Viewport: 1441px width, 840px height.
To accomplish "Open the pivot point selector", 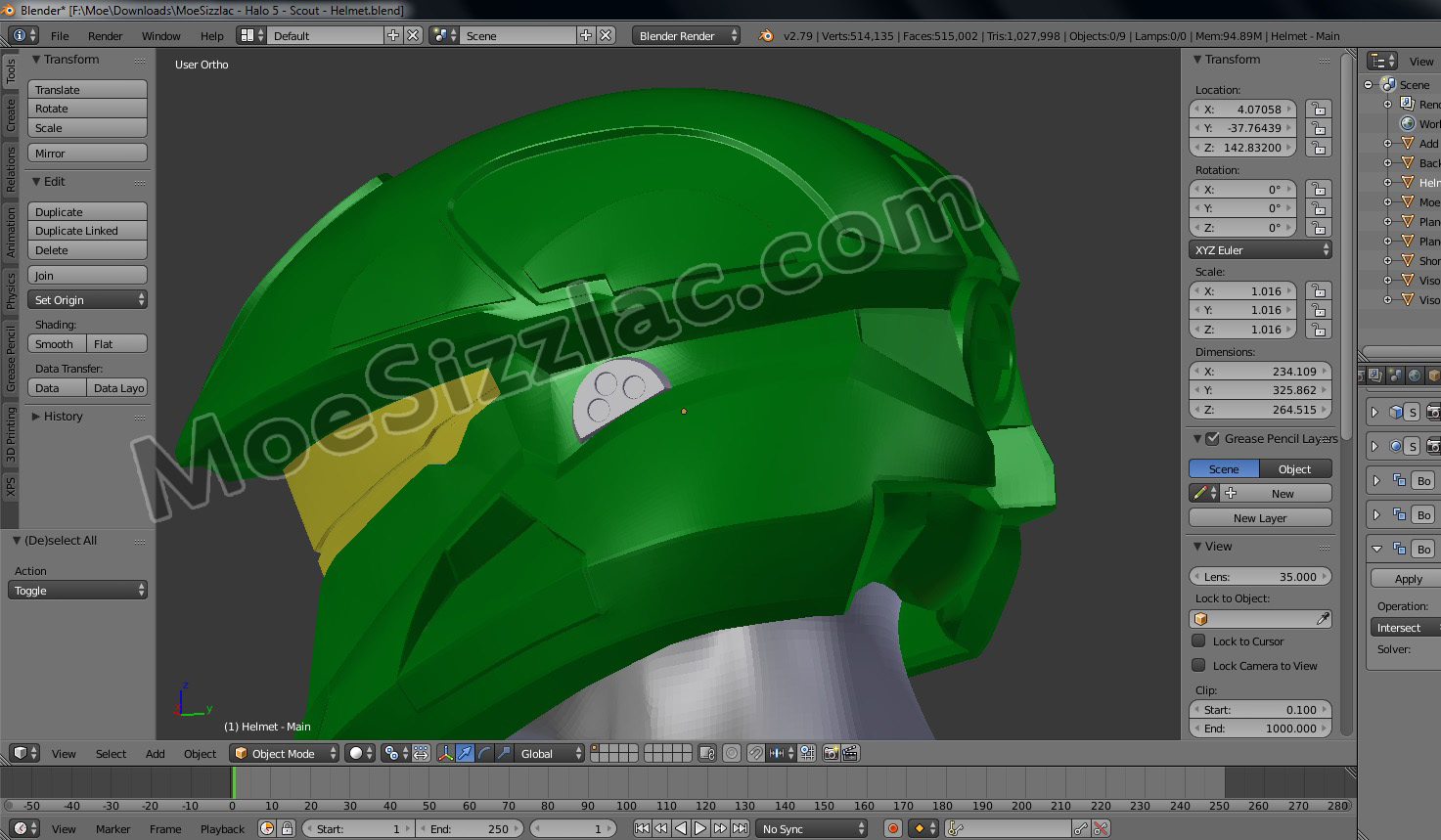I will click(395, 753).
